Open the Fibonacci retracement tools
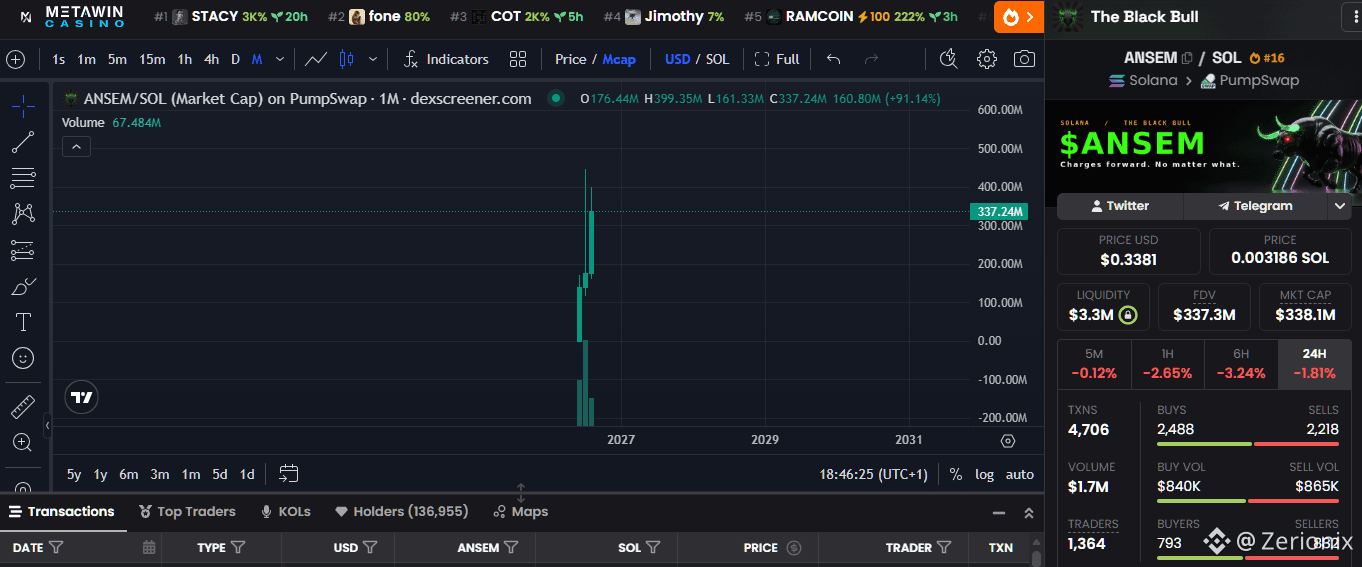1362x567 pixels. point(23,178)
